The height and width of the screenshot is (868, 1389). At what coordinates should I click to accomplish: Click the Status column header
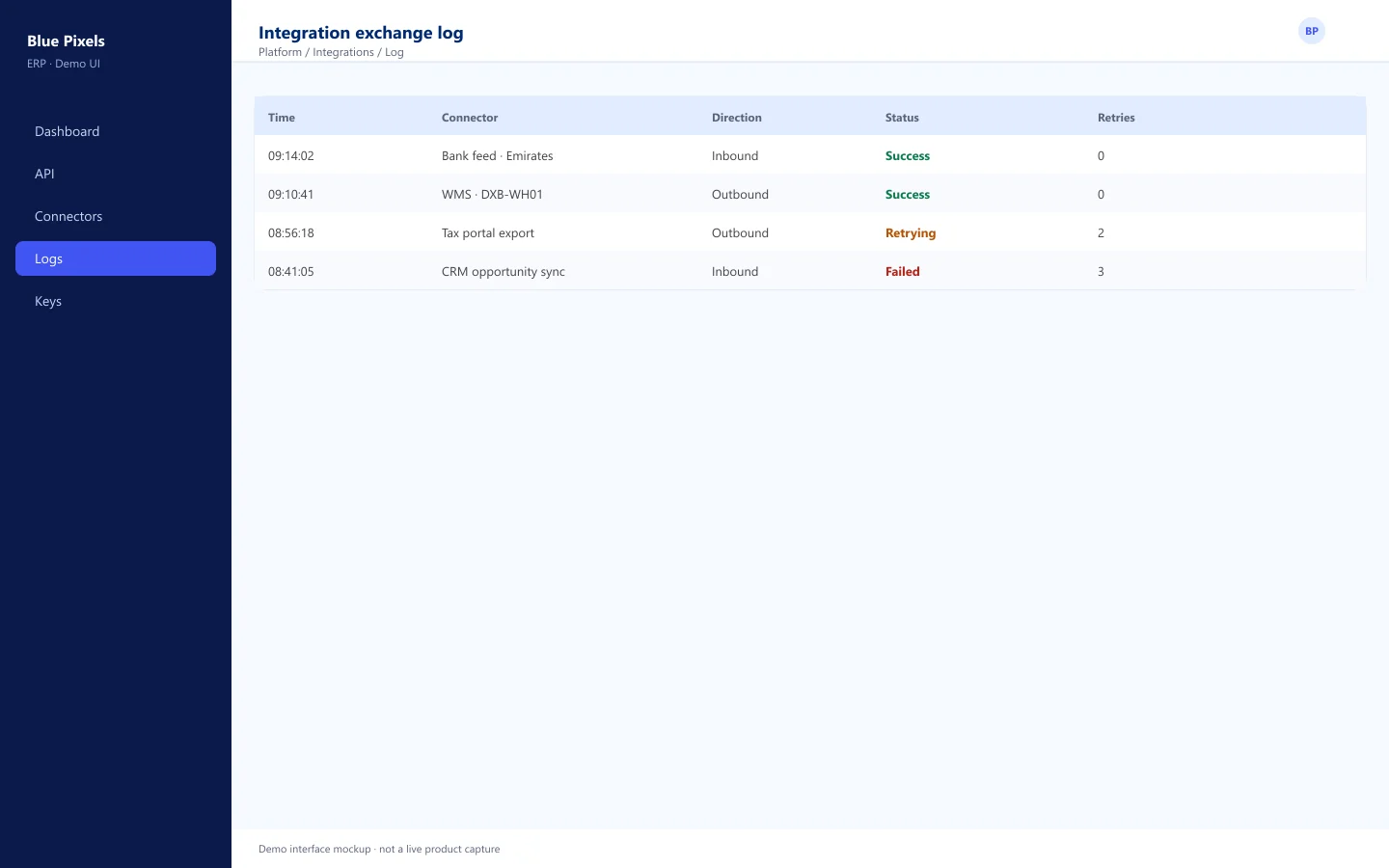click(x=902, y=118)
